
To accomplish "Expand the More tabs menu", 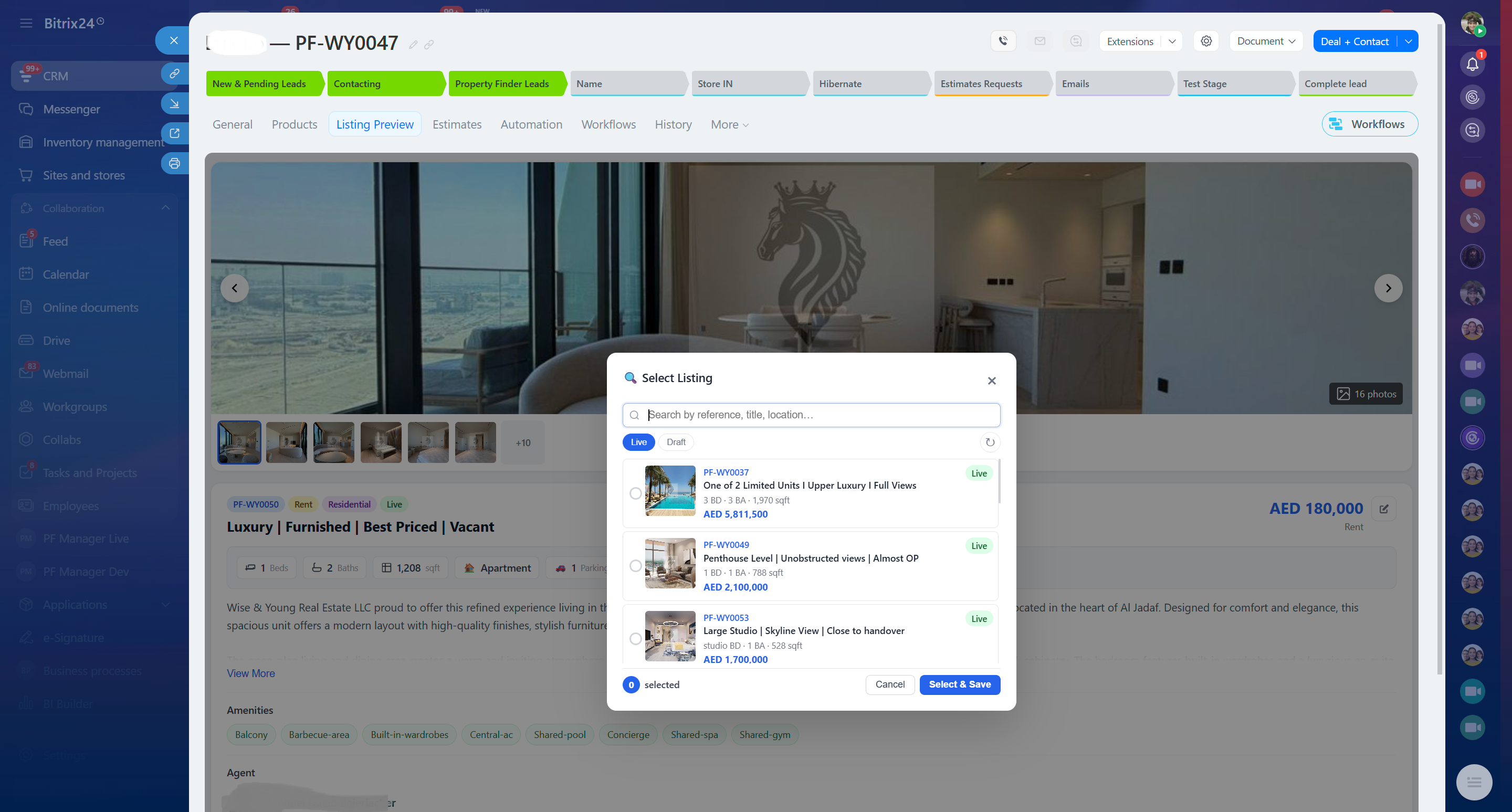I will point(729,124).
